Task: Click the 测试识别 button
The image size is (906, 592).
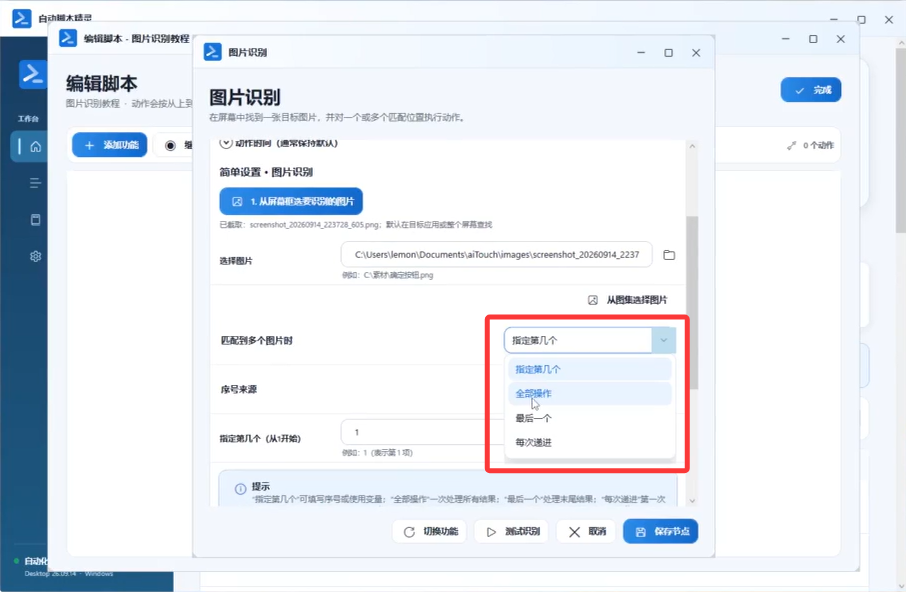Action: point(511,531)
